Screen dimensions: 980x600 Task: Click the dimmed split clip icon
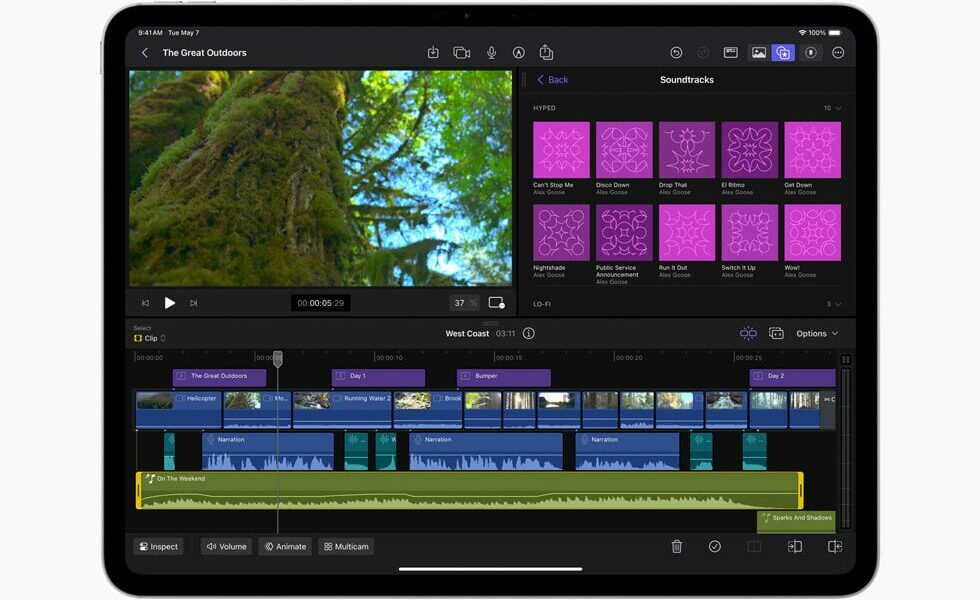[x=754, y=547]
